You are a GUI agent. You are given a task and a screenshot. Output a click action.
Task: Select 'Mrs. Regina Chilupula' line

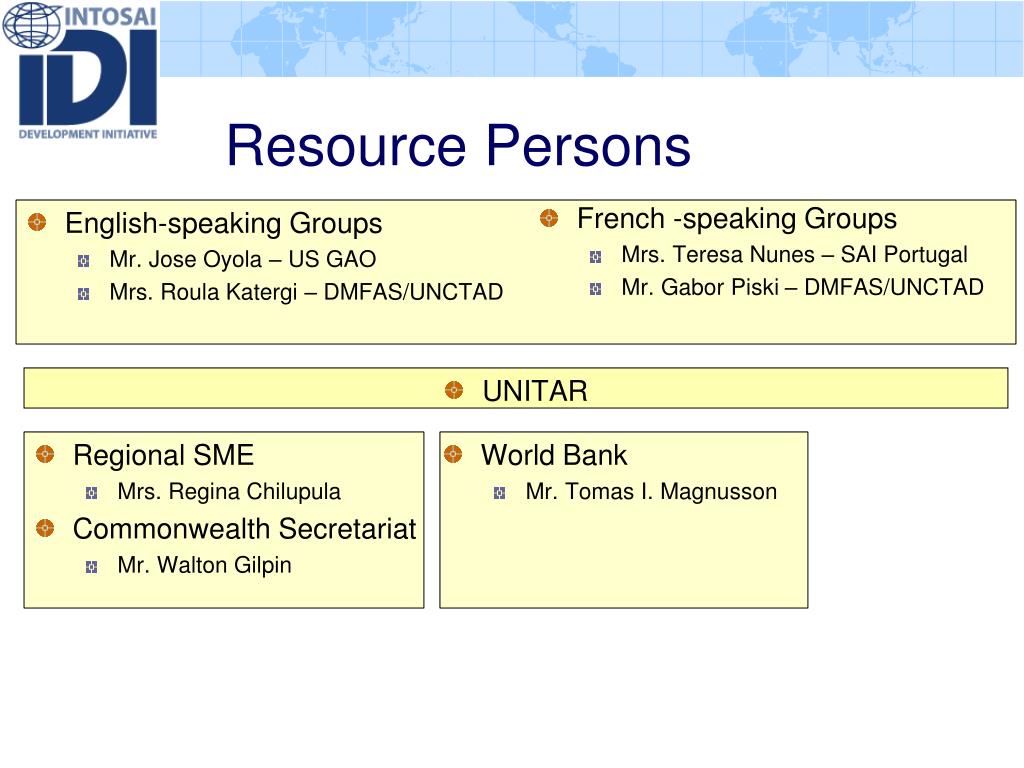(x=229, y=492)
